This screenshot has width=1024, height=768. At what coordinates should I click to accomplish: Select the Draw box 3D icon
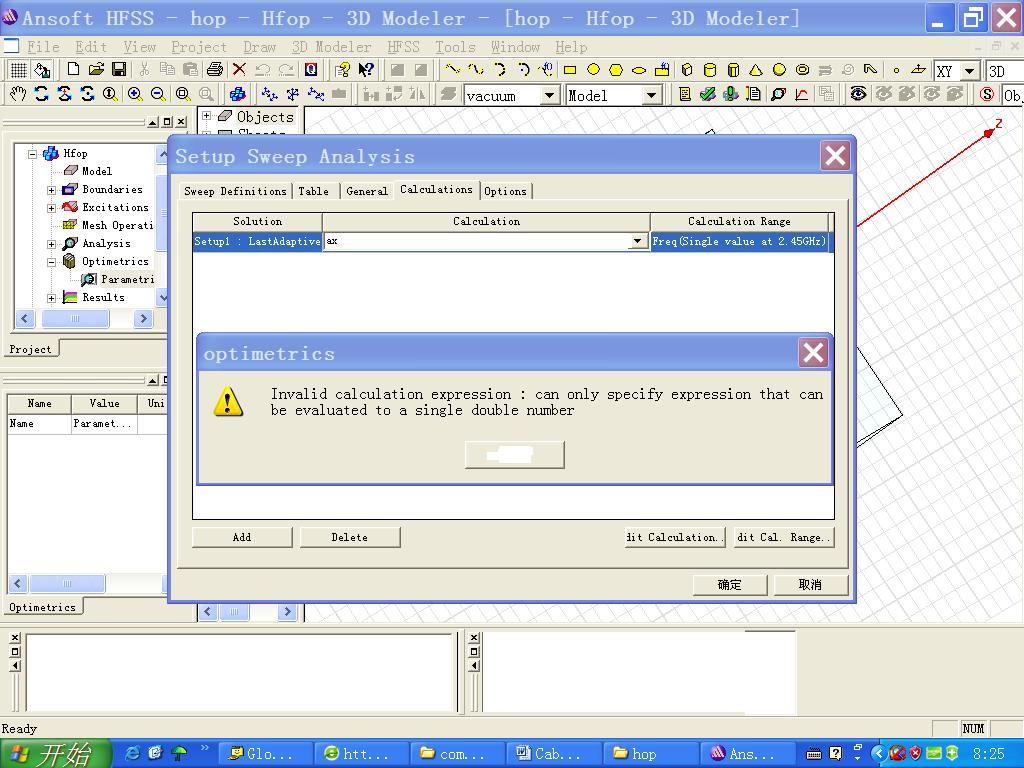(x=687, y=70)
